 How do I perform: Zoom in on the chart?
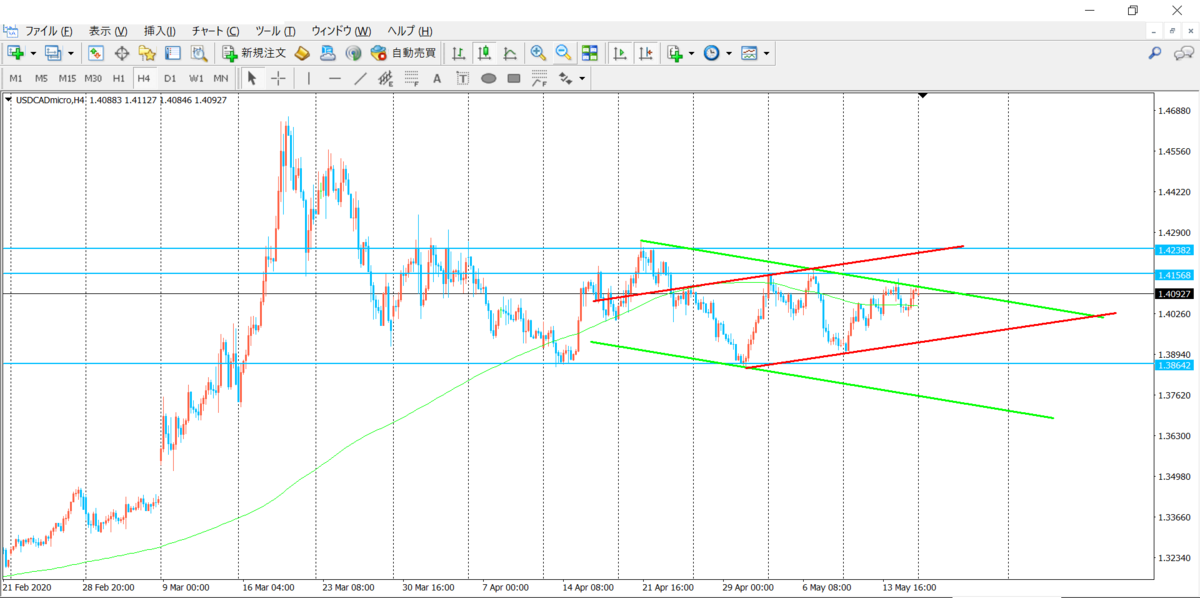point(538,53)
